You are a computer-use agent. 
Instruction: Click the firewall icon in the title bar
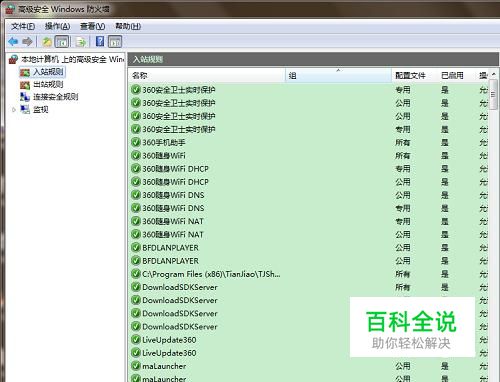10,9
